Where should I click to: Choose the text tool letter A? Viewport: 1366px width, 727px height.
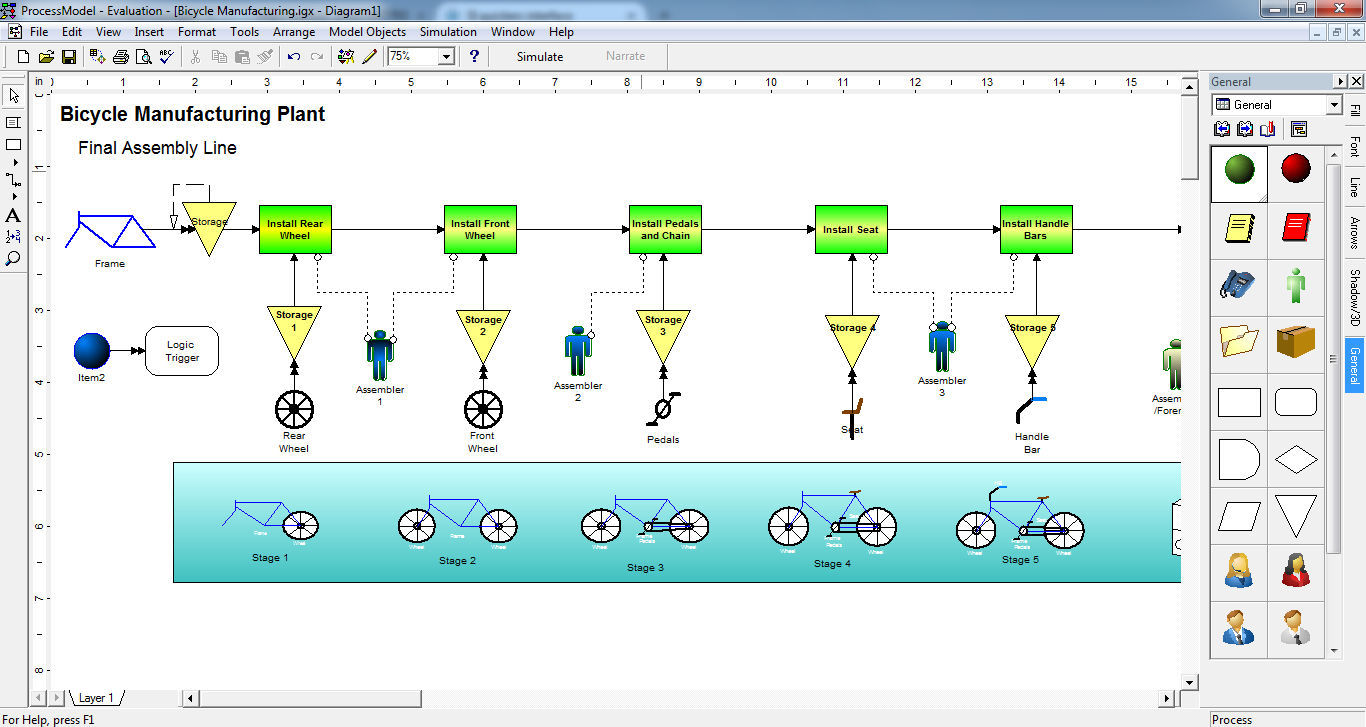(x=13, y=215)
